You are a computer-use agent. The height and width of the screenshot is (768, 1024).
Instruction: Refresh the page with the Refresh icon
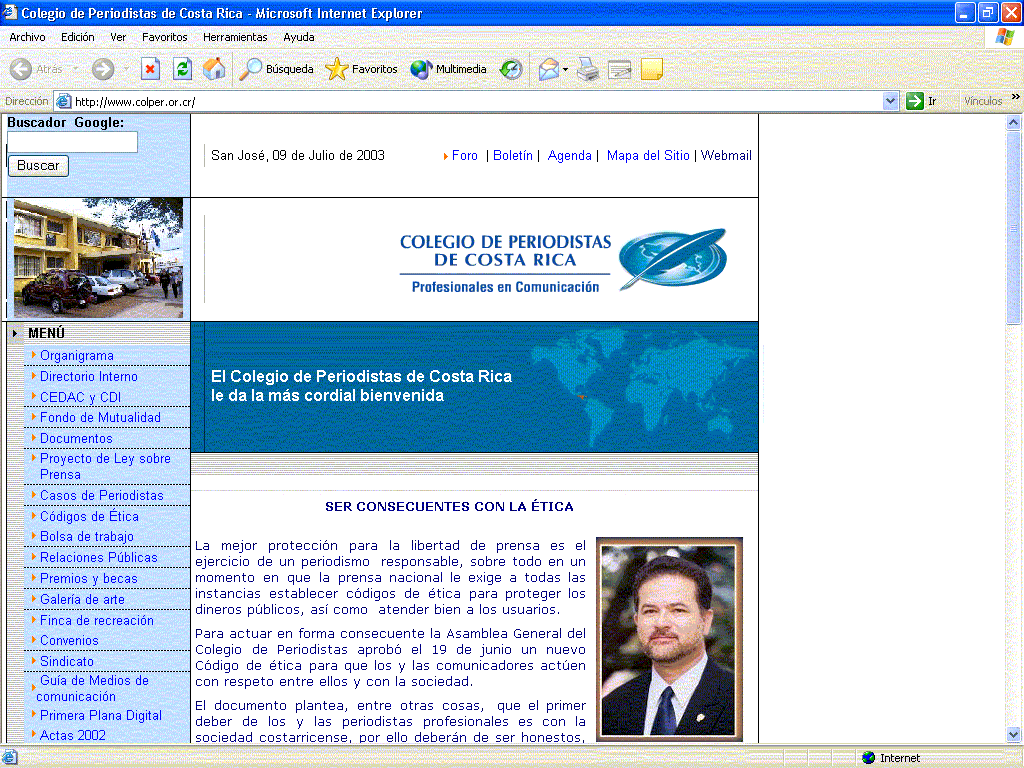[182, 69]
